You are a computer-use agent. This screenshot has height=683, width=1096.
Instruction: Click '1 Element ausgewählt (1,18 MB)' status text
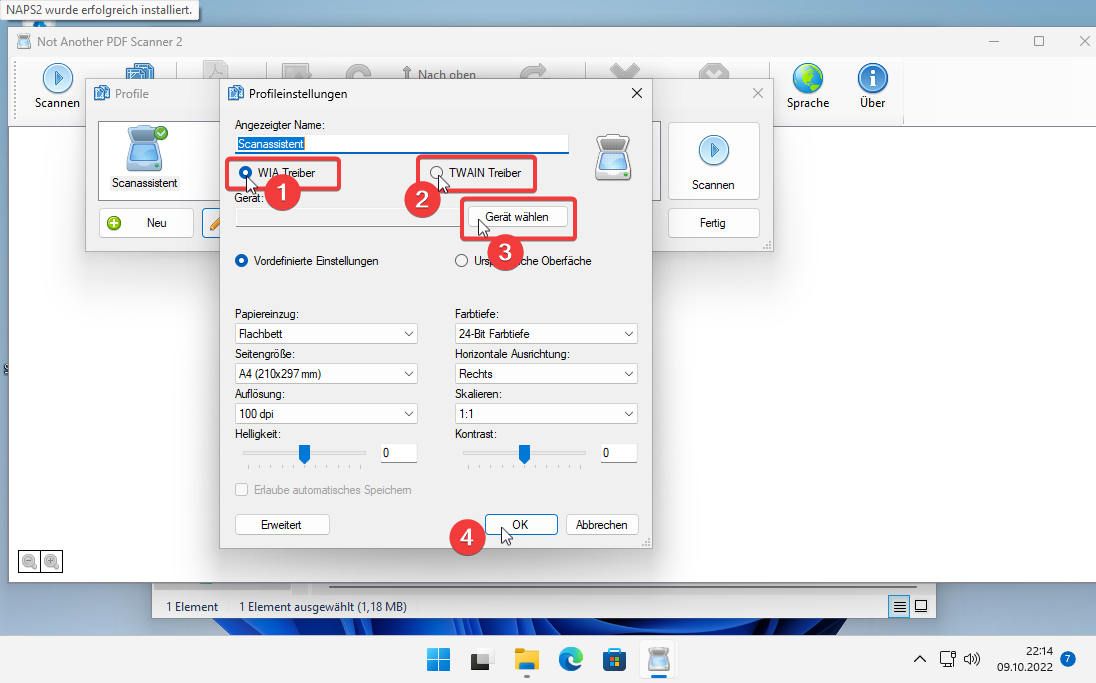pos(323,607)
